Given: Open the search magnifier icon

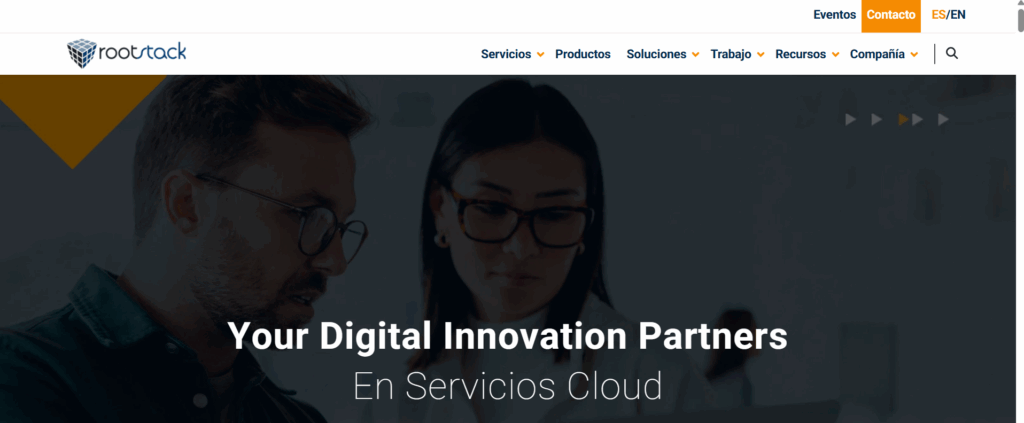Looking at the screenshot, I should tap(952, 54).
